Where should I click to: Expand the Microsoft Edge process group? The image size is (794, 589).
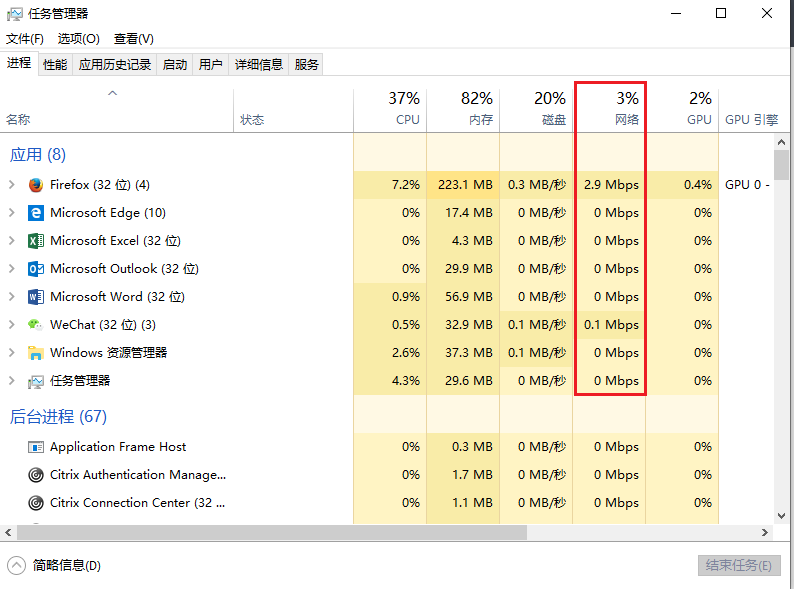point(12,213)
